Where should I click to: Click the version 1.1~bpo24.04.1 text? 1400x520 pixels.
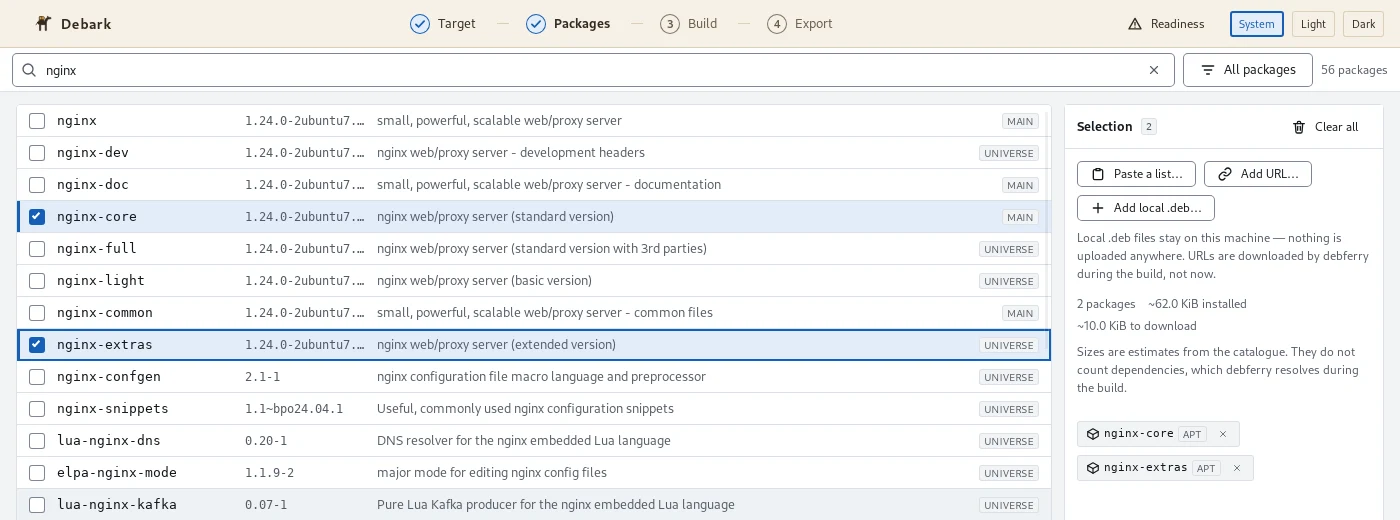pos(294,409)
